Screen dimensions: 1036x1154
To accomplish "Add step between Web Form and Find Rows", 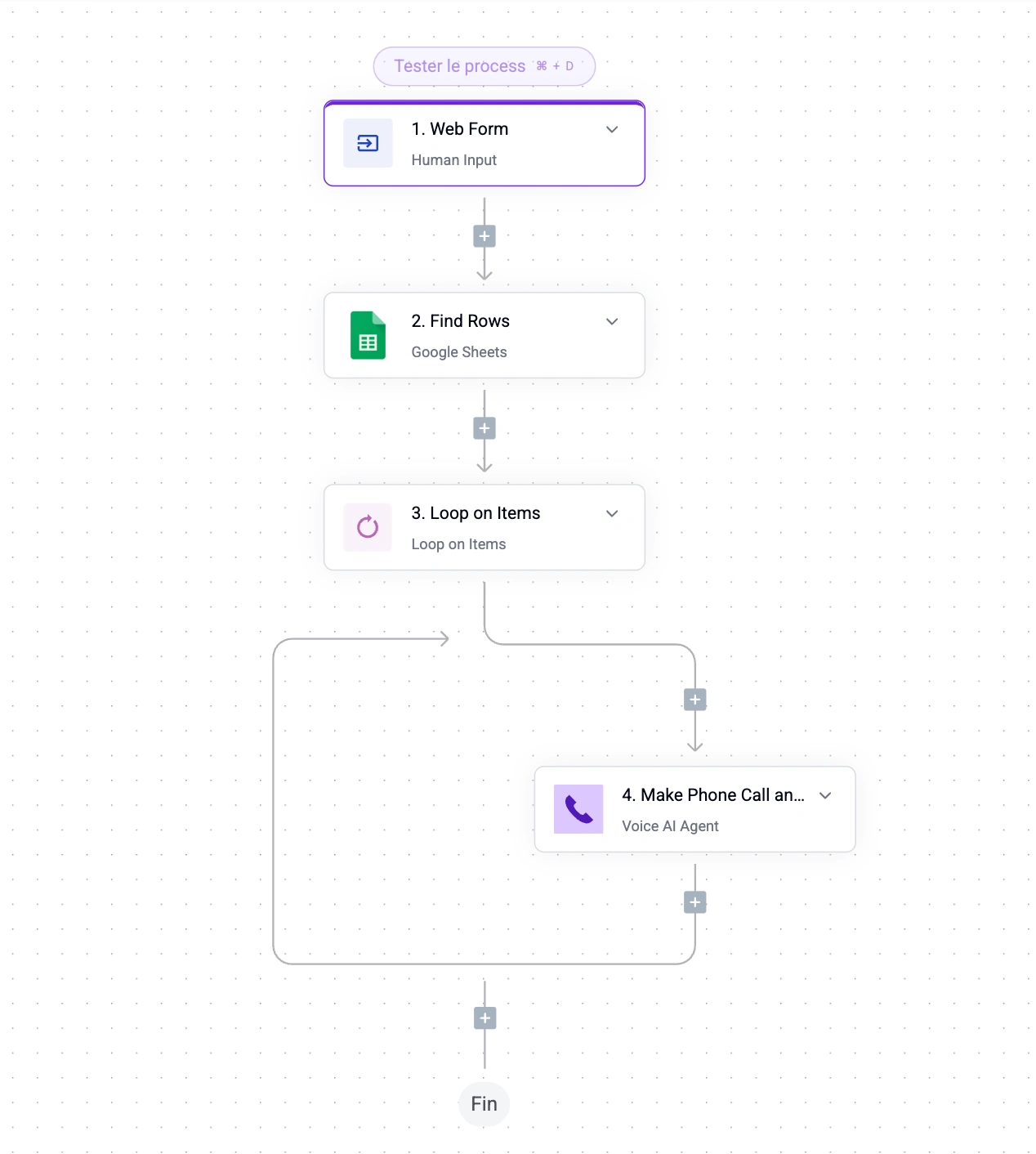I will 485,237.
